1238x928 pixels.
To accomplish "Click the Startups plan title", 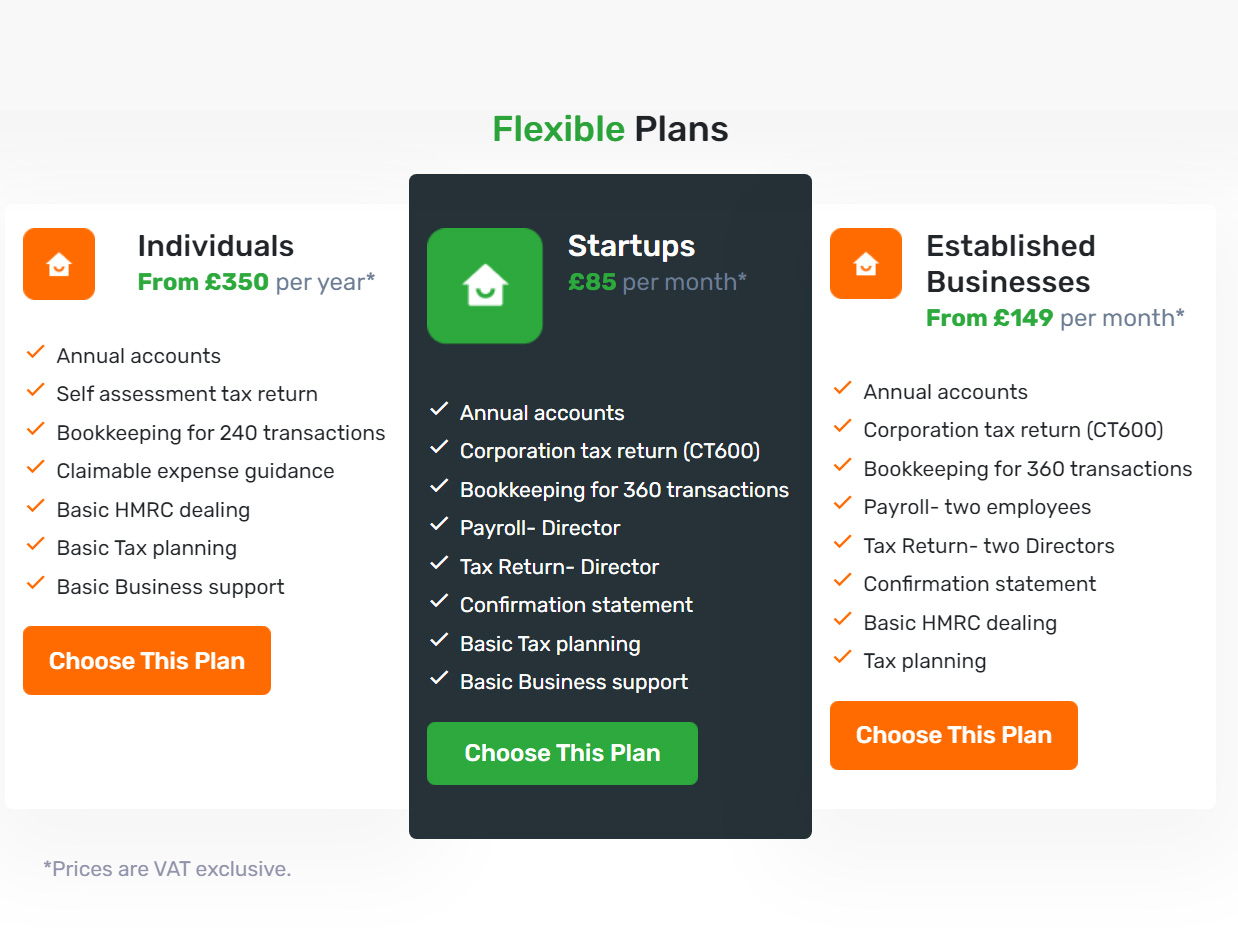I will tap(631, 246).
